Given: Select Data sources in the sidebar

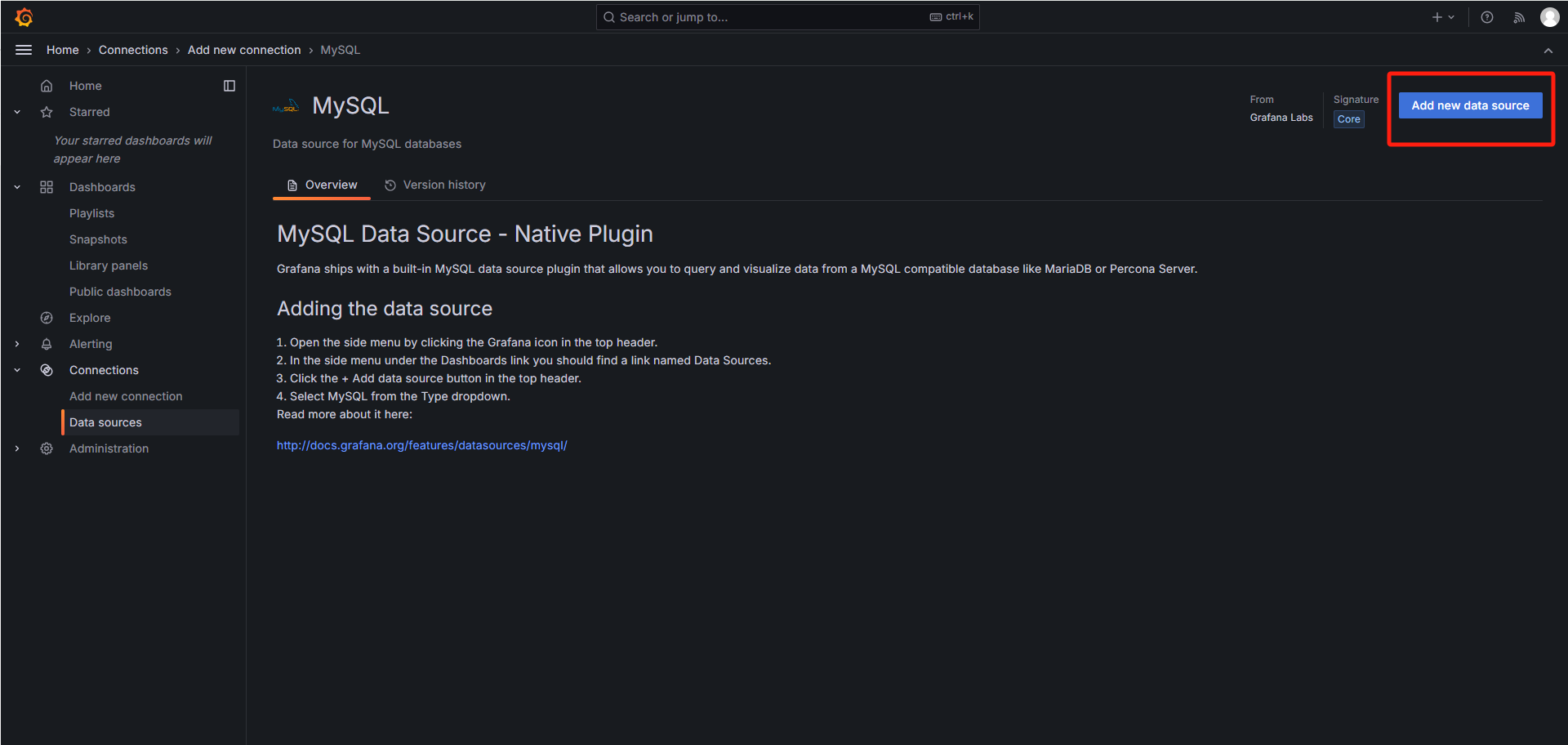Looking at the screenshot, I should pos(150,422).
